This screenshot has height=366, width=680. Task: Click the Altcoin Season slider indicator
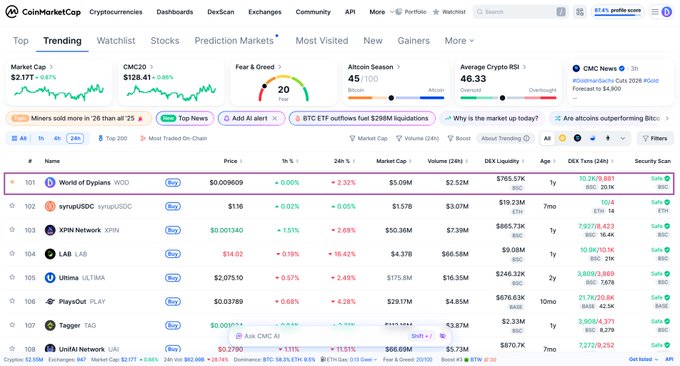coord(391,98)
